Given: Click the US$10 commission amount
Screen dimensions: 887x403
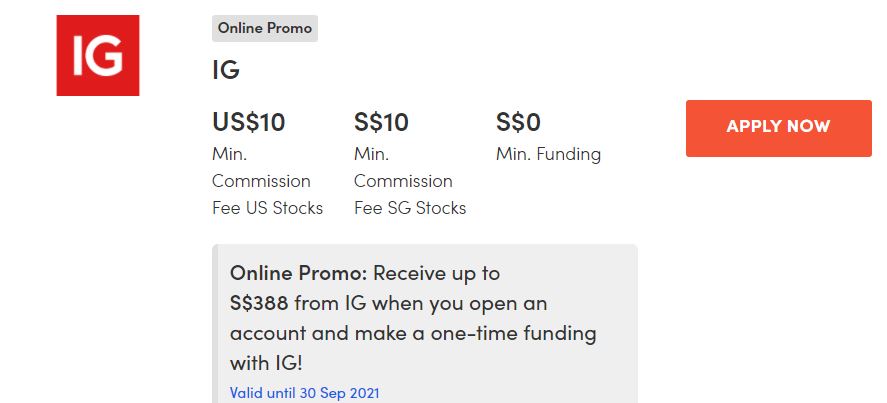Looking at the screenshot, I should coord(248,122).
